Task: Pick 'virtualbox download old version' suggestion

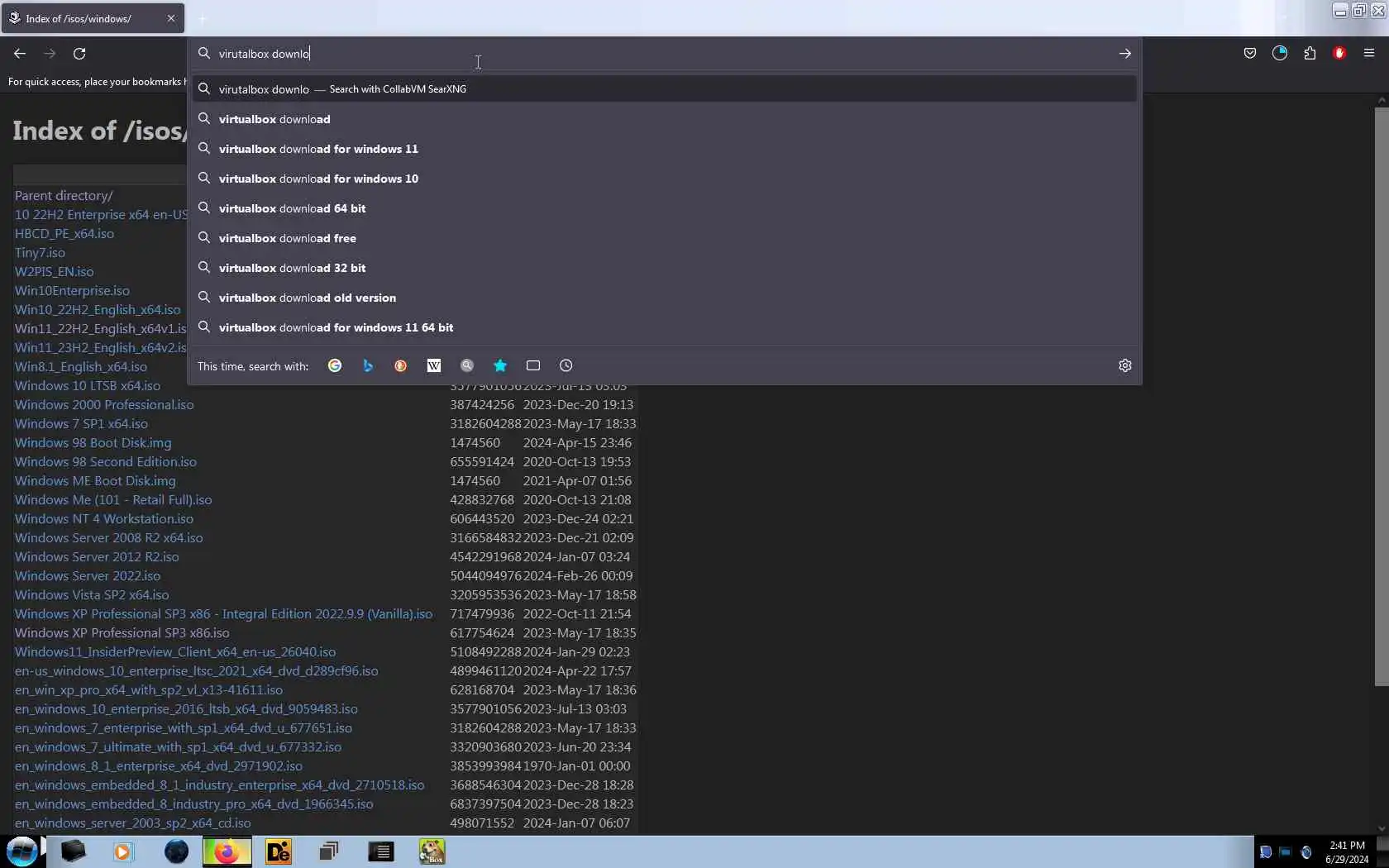Action: [x=665, y=298]
